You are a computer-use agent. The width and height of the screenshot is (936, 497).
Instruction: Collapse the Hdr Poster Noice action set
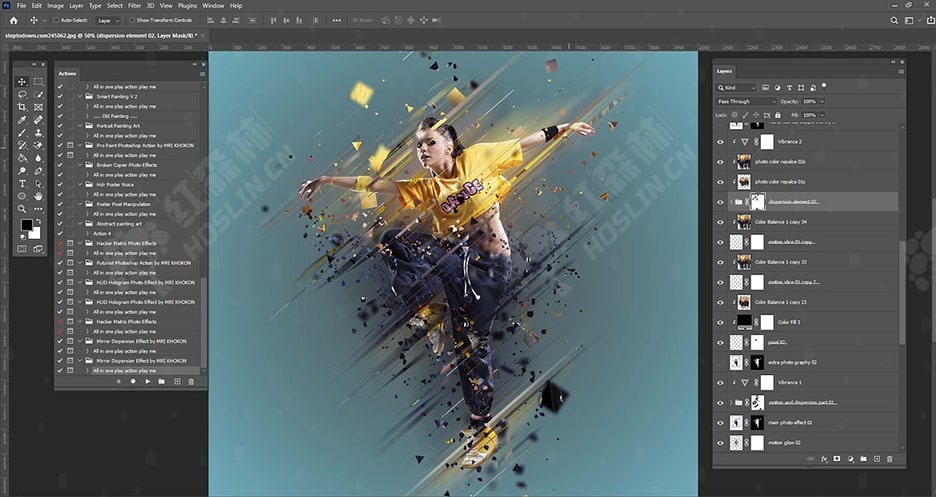tap(81, 184)
